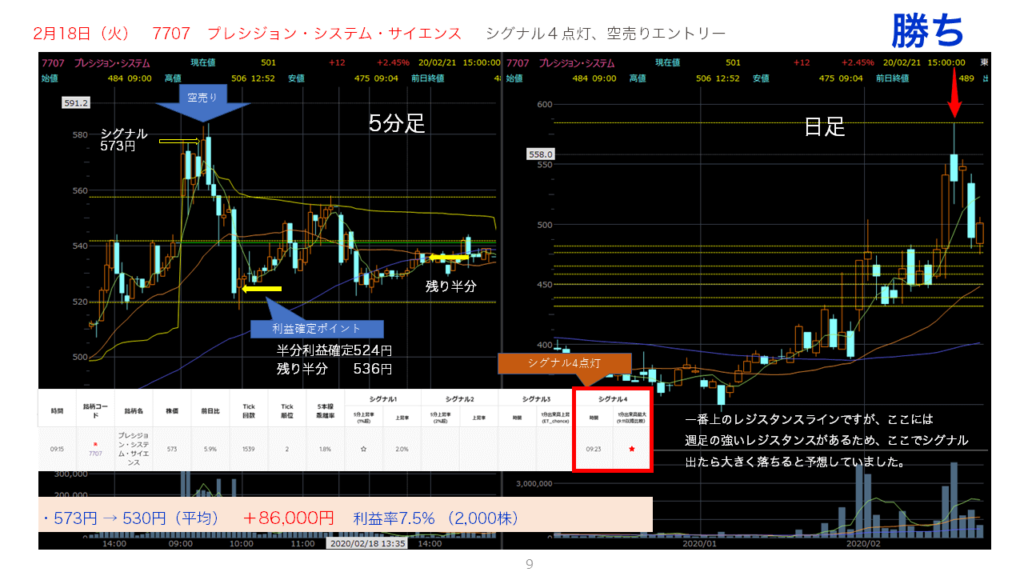Screen dimensions: 1024x576
Task: Click the 2020/02/18 13:35 time cursor label
Action: click(367, 543)
